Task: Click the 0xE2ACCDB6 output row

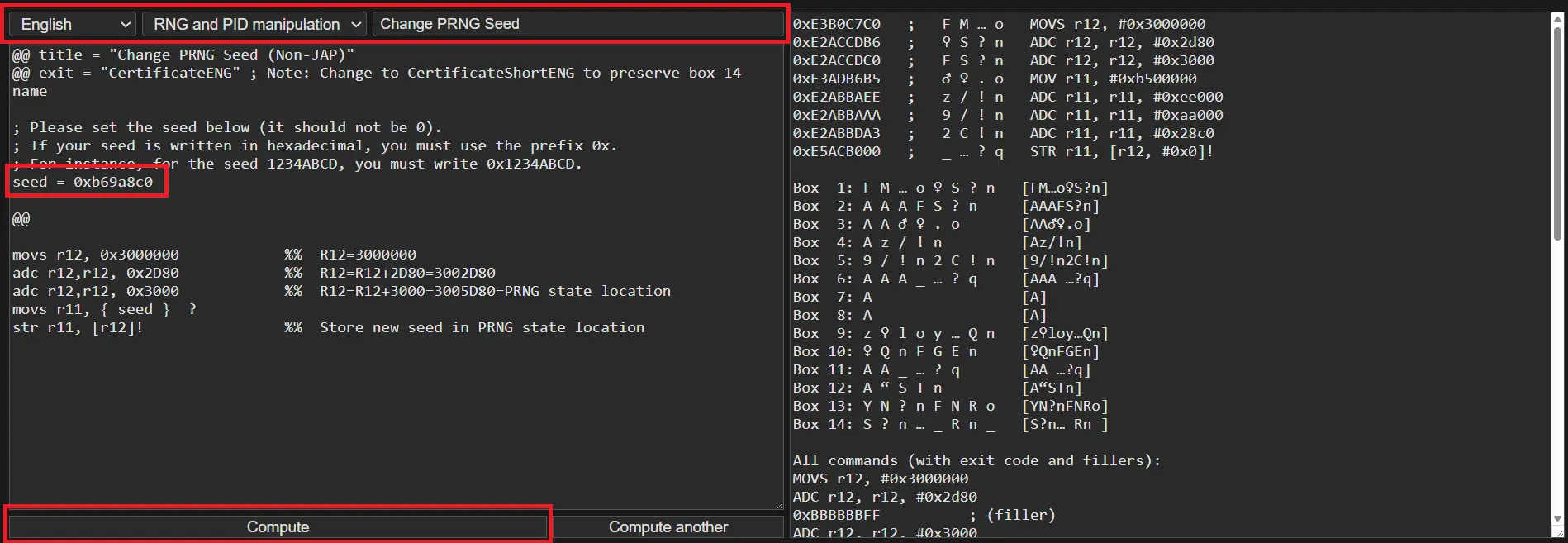Action: 1003,42
